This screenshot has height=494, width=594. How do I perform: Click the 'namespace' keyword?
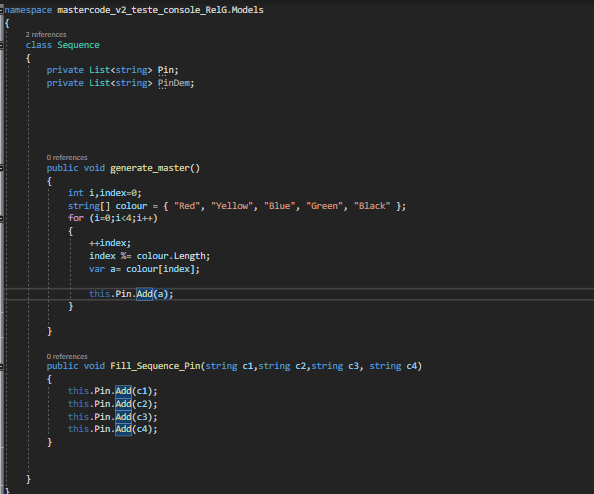click(28, 10)
